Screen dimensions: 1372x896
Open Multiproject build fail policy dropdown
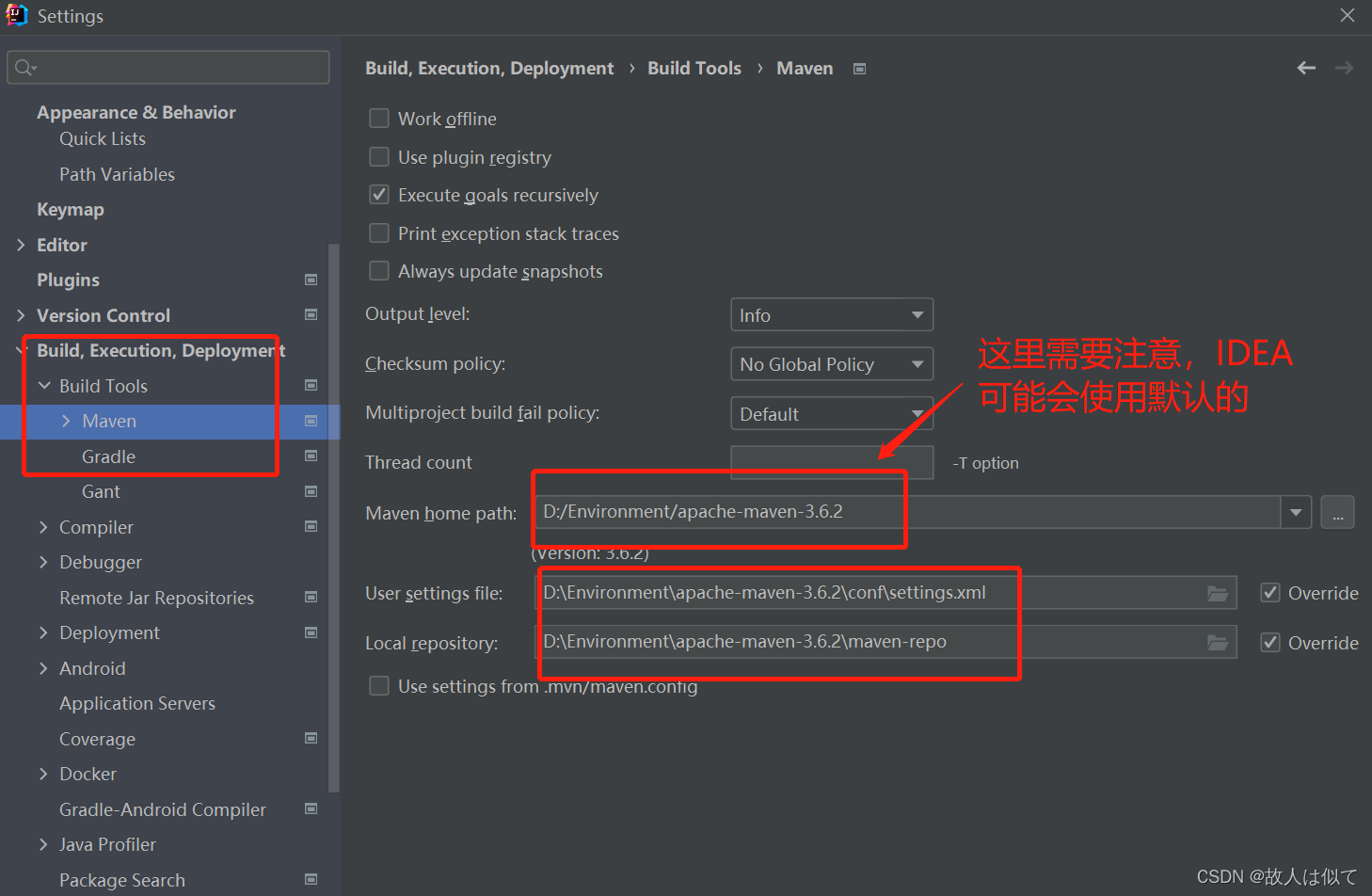tap(832, 413)
